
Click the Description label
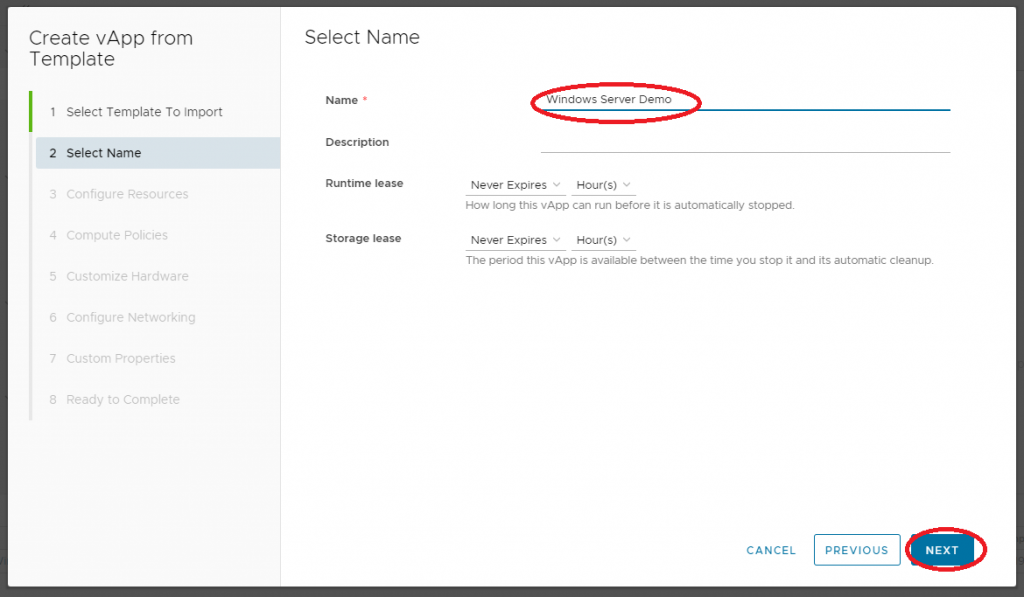[x=357, y=142]
